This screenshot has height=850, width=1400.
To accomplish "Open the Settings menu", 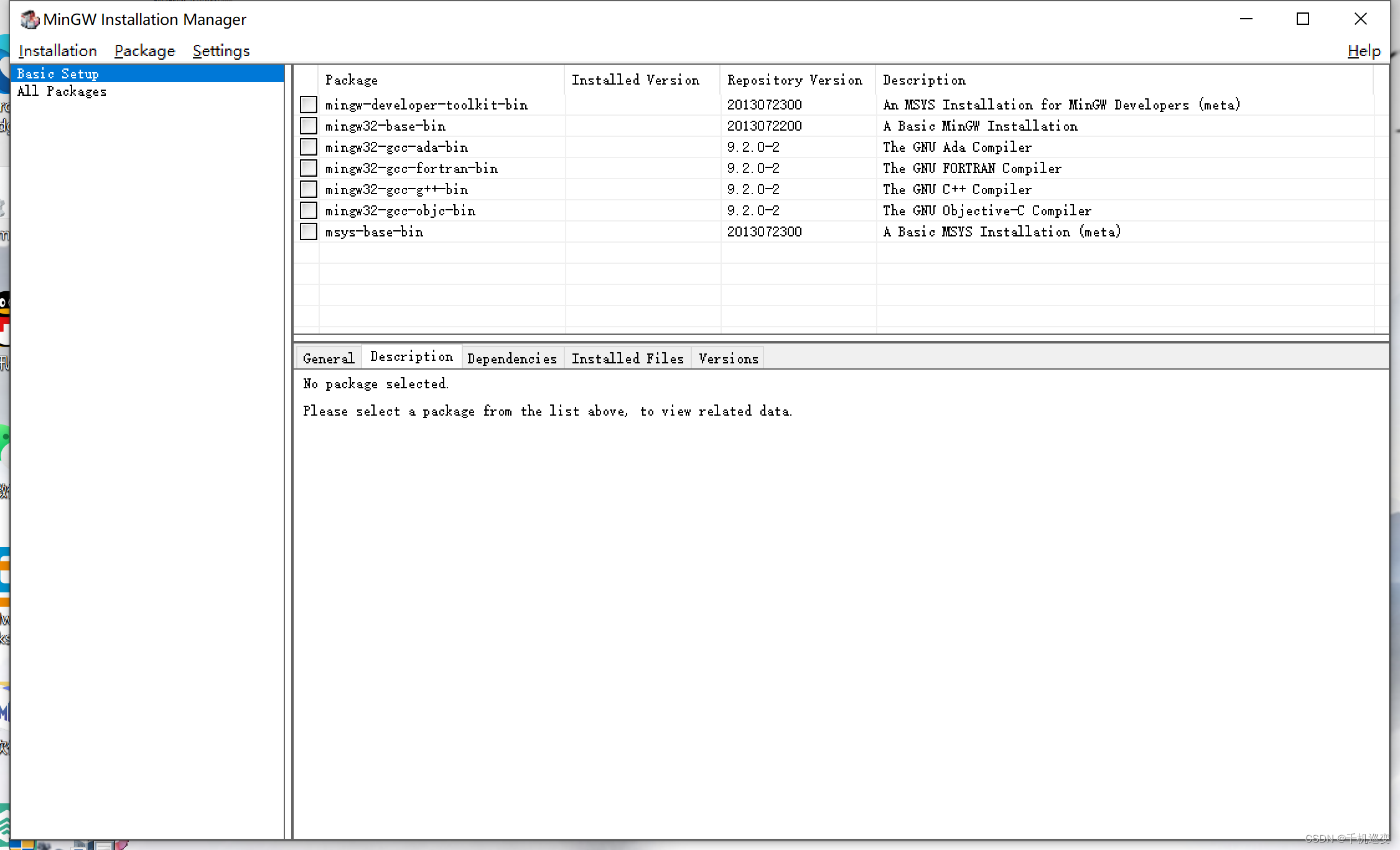I will [x=221, y=50].
